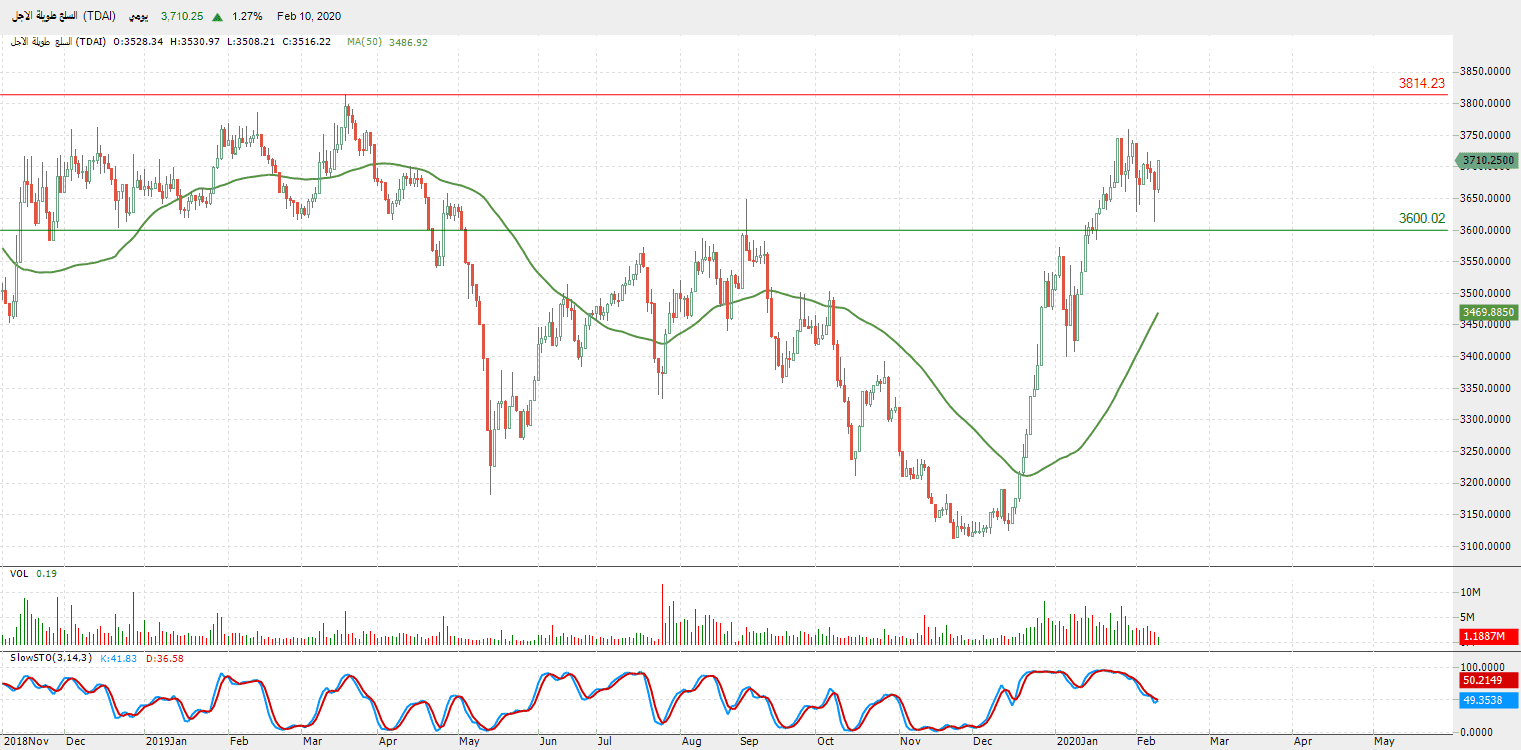This screenshot has height=750, width=1521.
Task: Click the SlowSTO(3,14,3) indicator label
Action: (x=50, y=658)
